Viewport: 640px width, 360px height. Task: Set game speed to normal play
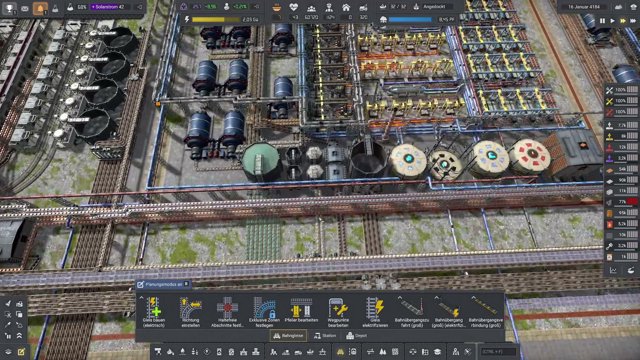[x=612, y=20]
